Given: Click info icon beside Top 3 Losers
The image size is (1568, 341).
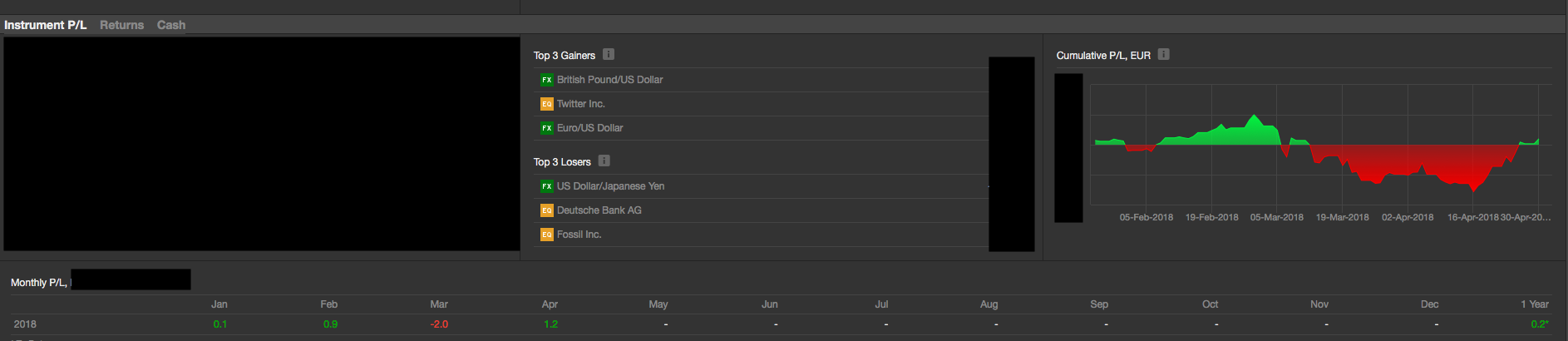Looking at the screenshot, I should point(604,161).
